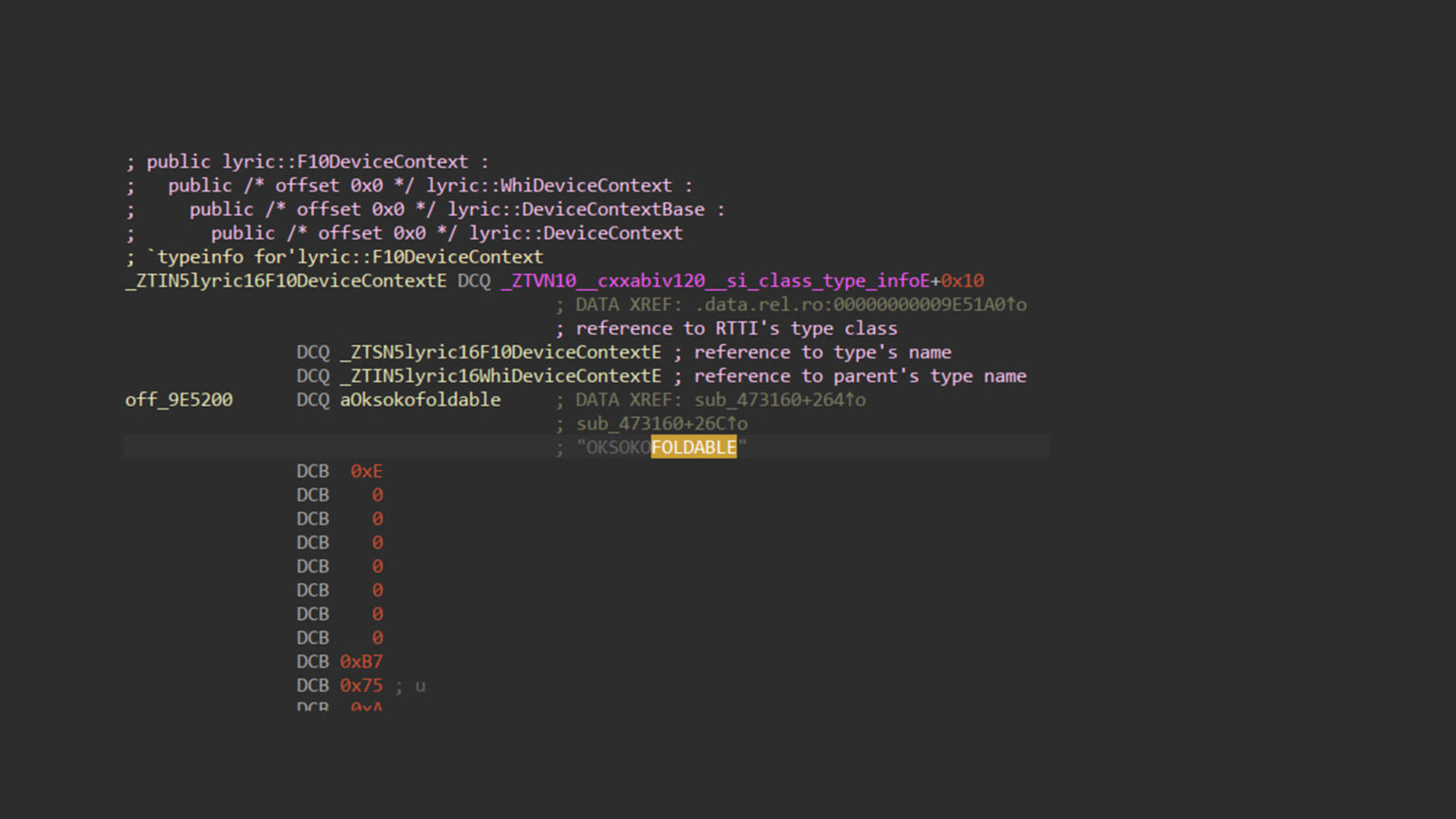The height and width of the screenshot is (819, 1456).
Task: Select the DCB 0xE byte value
Action: click(x=366, y=471)
